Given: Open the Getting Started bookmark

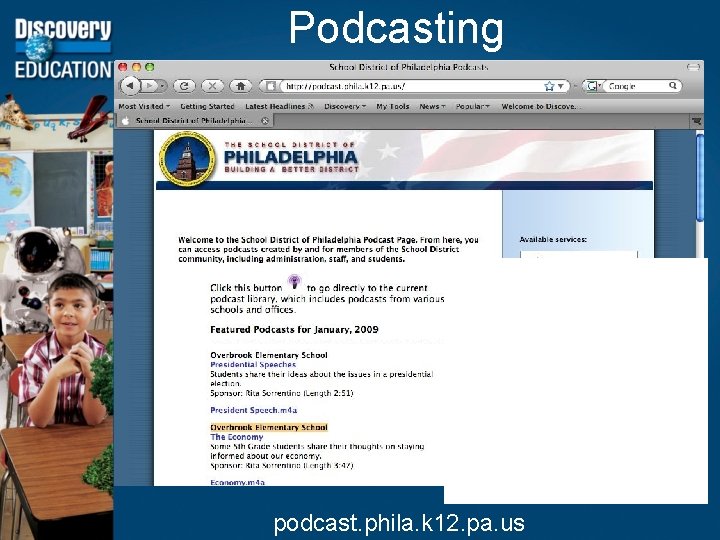Looking at the screenshot, I should (x=207, y=106).
